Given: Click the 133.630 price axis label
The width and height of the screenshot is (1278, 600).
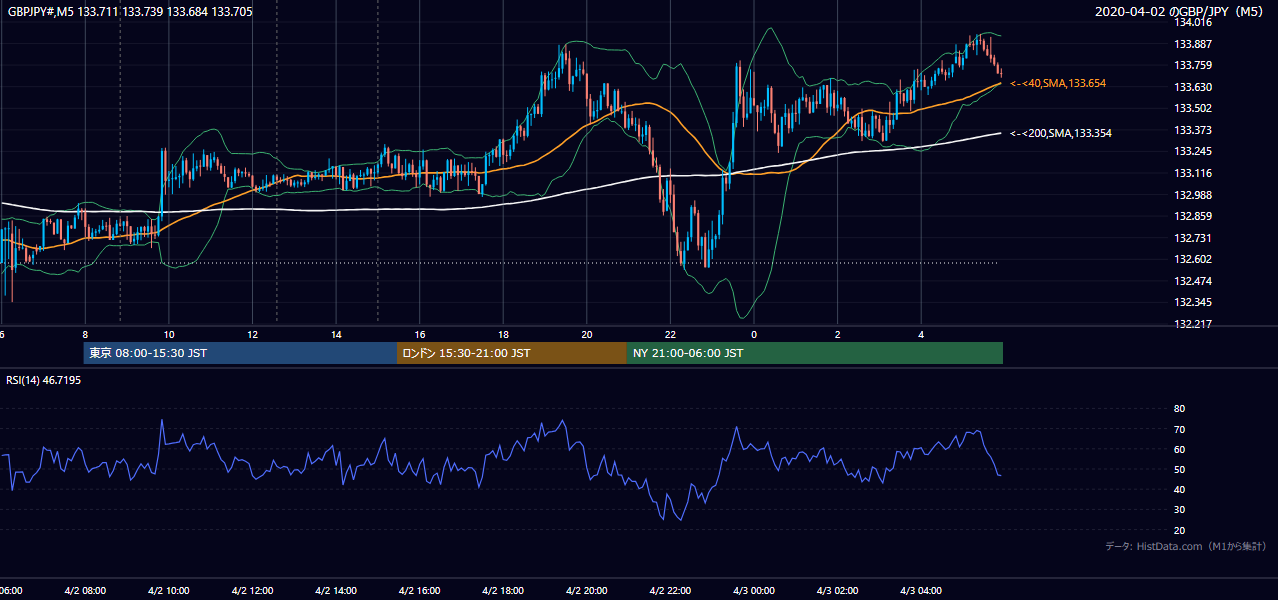Looking at the screenshot, I should coord(1193,87).
